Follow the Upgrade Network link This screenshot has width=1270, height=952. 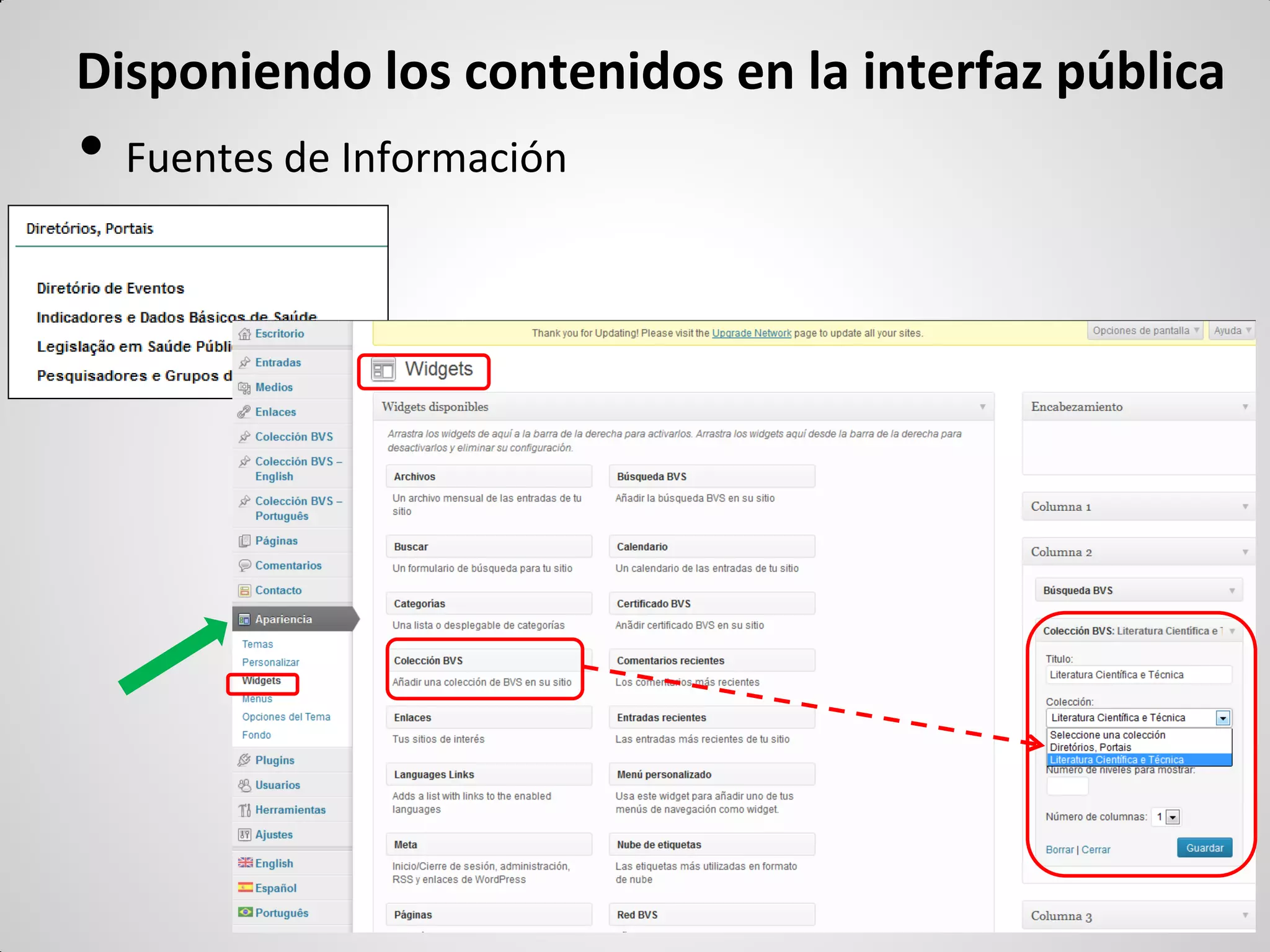752,333
